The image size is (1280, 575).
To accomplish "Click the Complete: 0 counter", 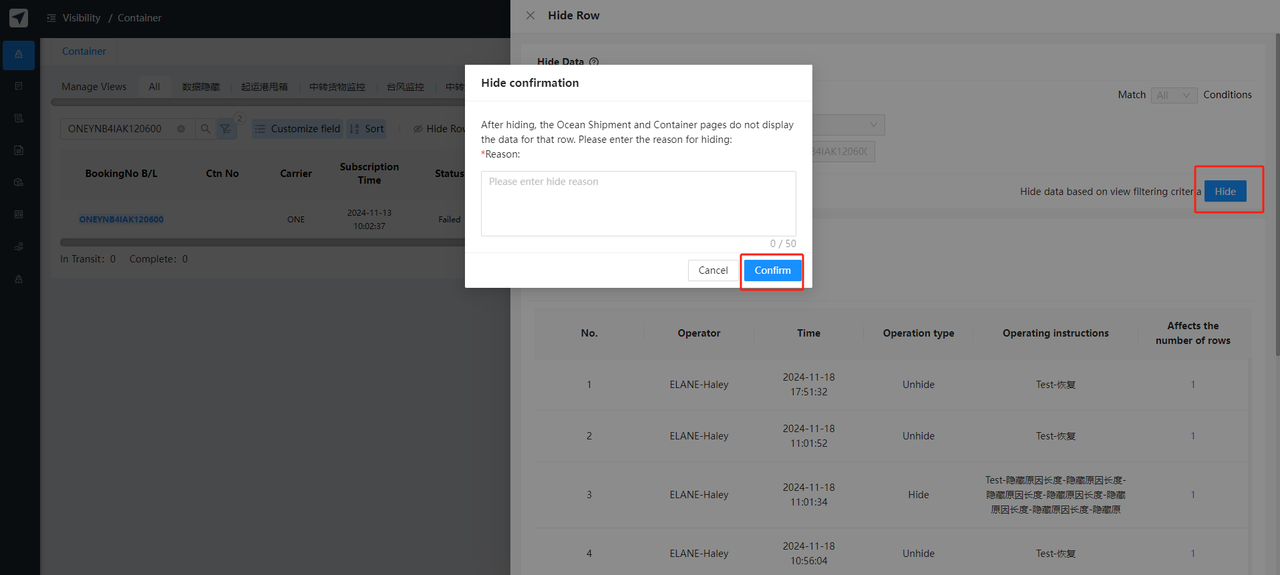I will tap(159, 259).
